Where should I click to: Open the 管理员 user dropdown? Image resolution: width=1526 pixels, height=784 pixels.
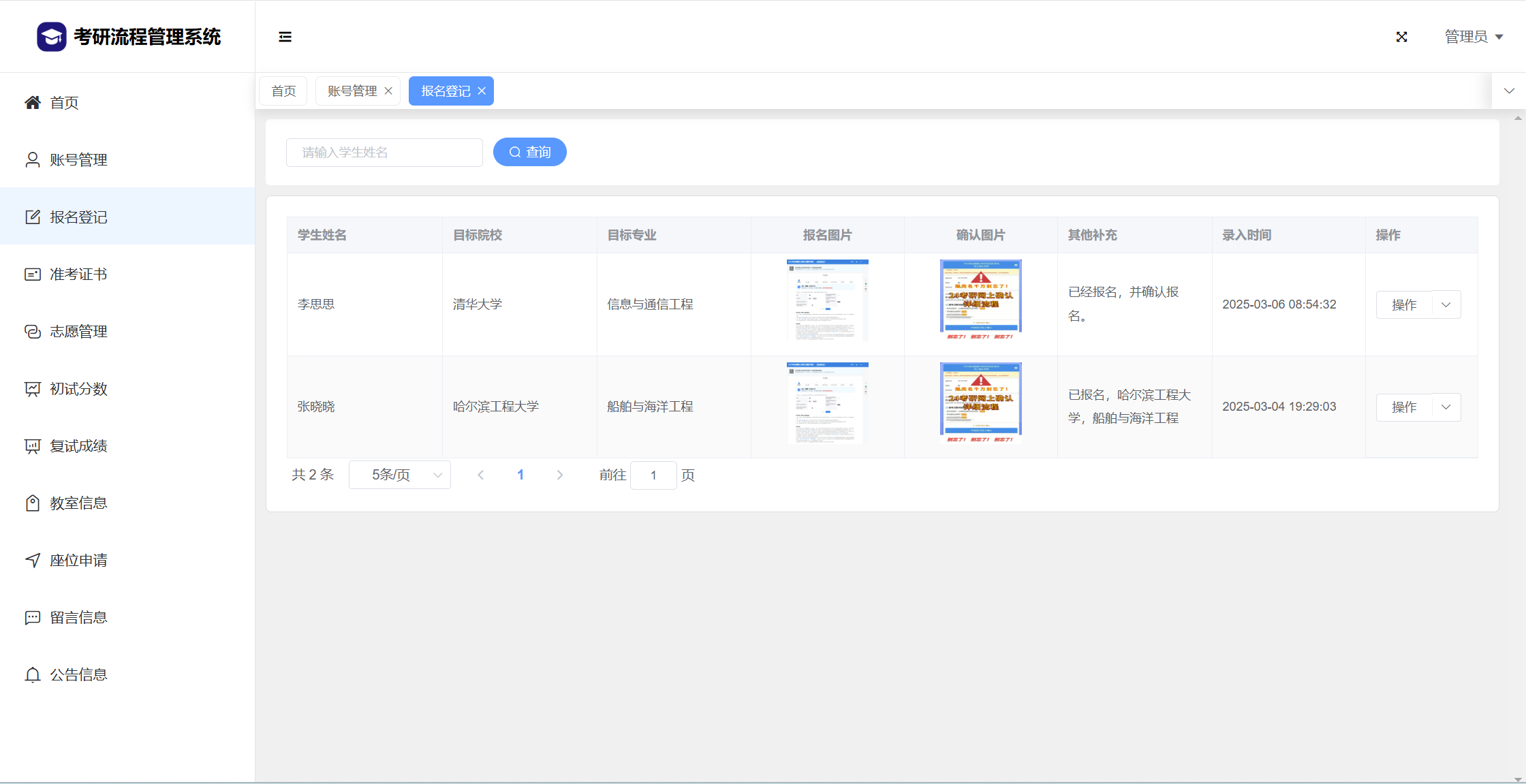[x=1474, y=37]
